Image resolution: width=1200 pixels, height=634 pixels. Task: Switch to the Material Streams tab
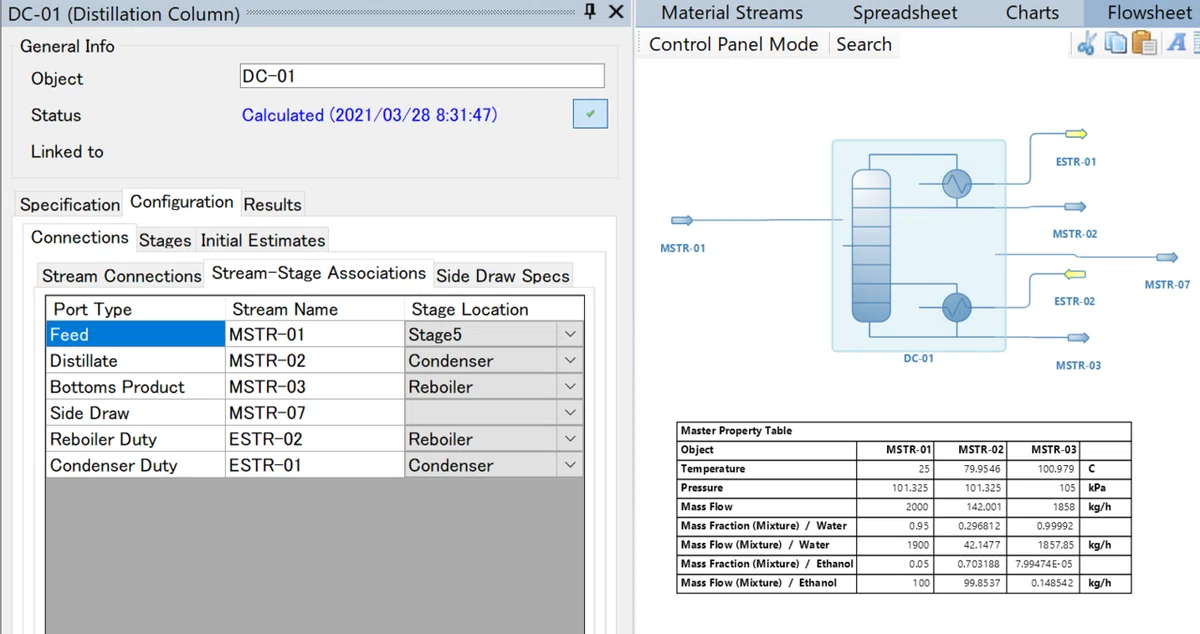pyautogui.click(x=732, y=13)
